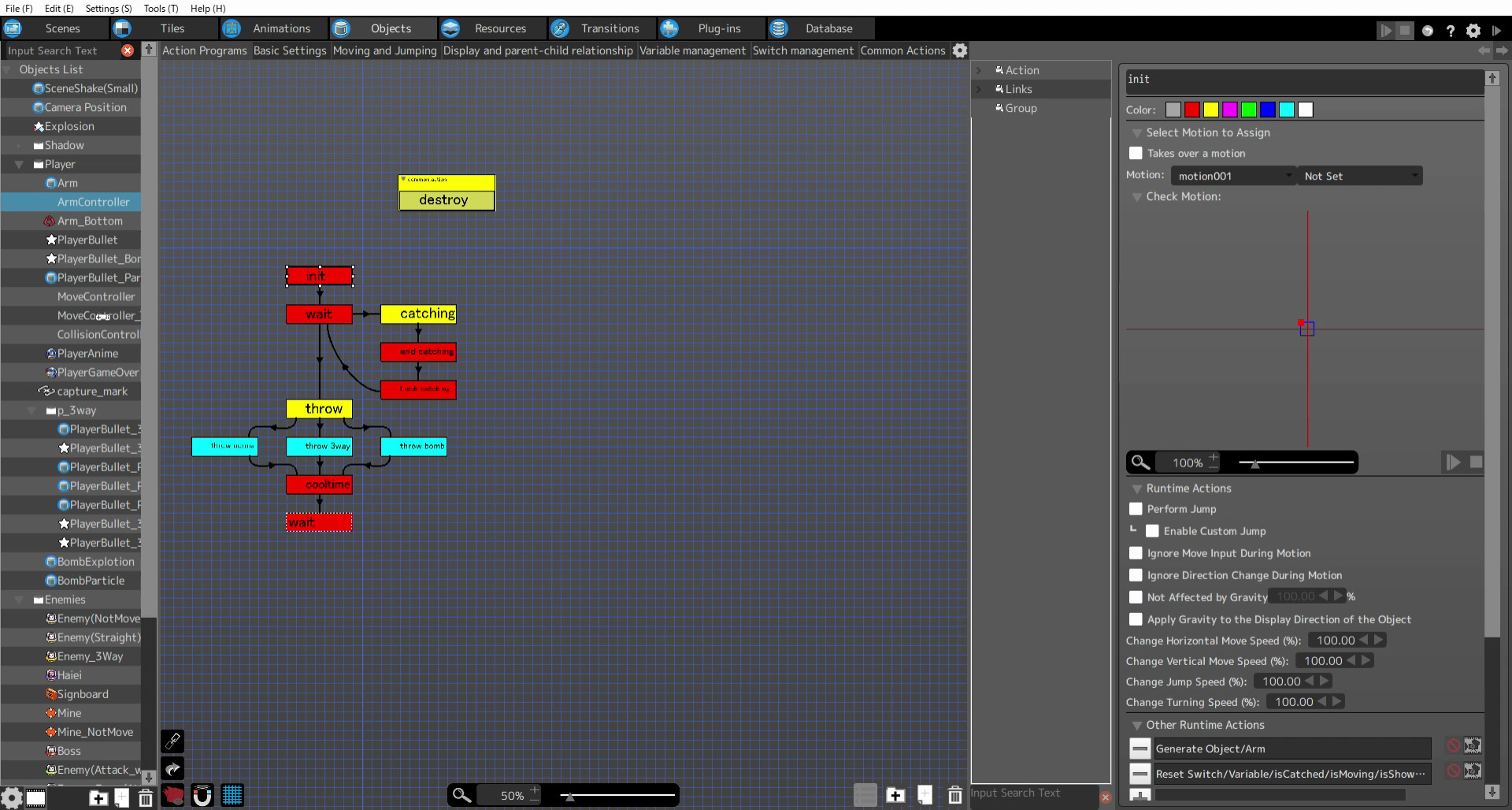
Task: Open the gear icon next to Common Actions
Action: click(x=960, y=50)
